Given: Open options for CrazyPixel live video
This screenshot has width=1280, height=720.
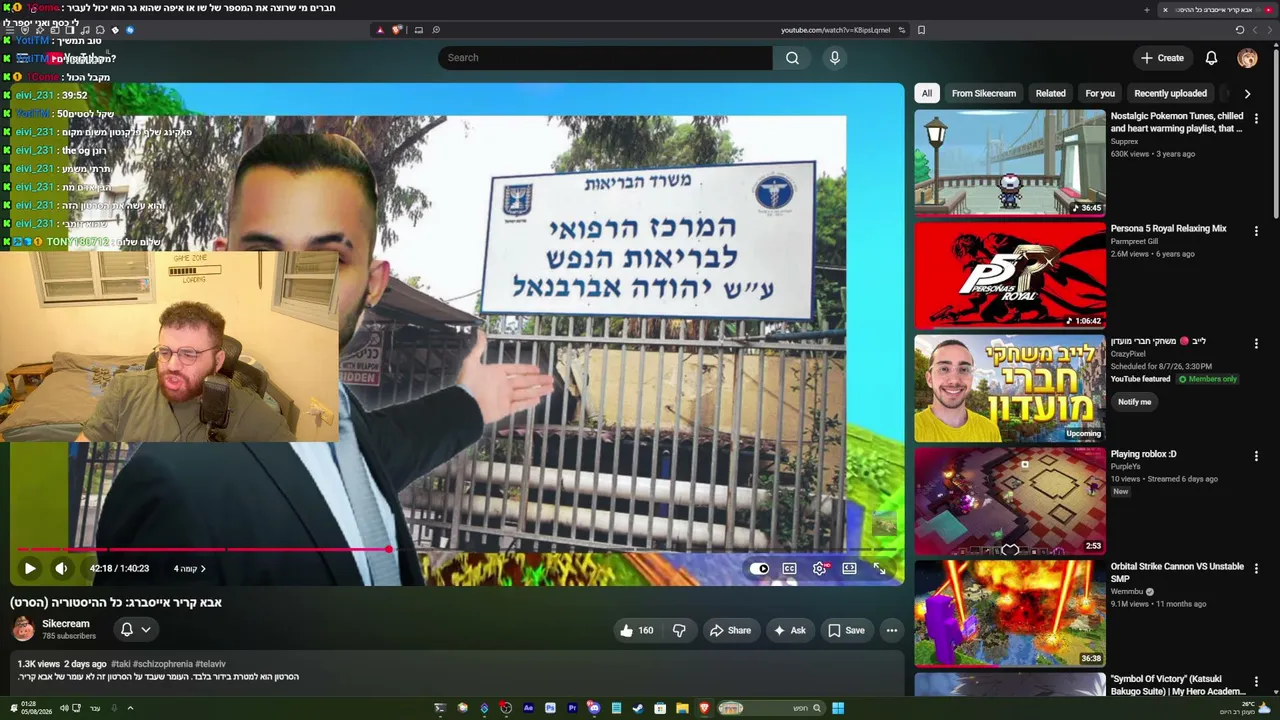Looking at the screenshot, I should tap(1257, 343).
